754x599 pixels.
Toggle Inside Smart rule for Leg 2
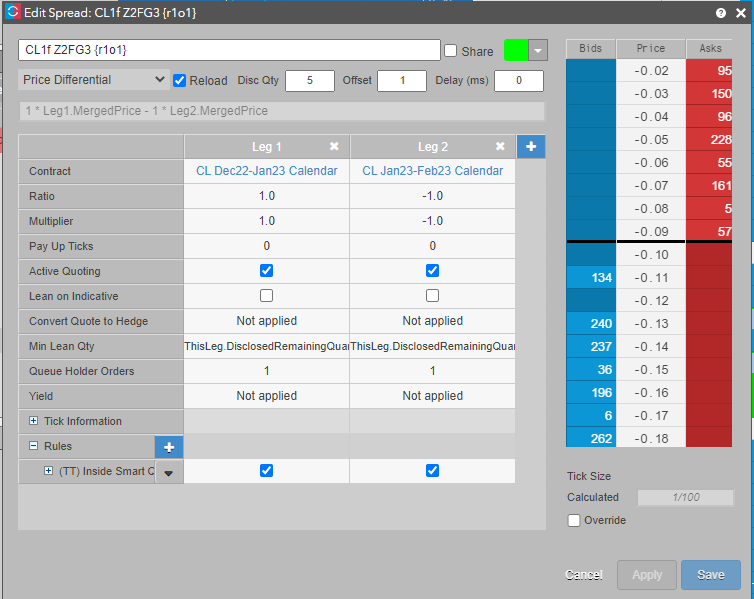pyautogui.click(x=432, y=471)
